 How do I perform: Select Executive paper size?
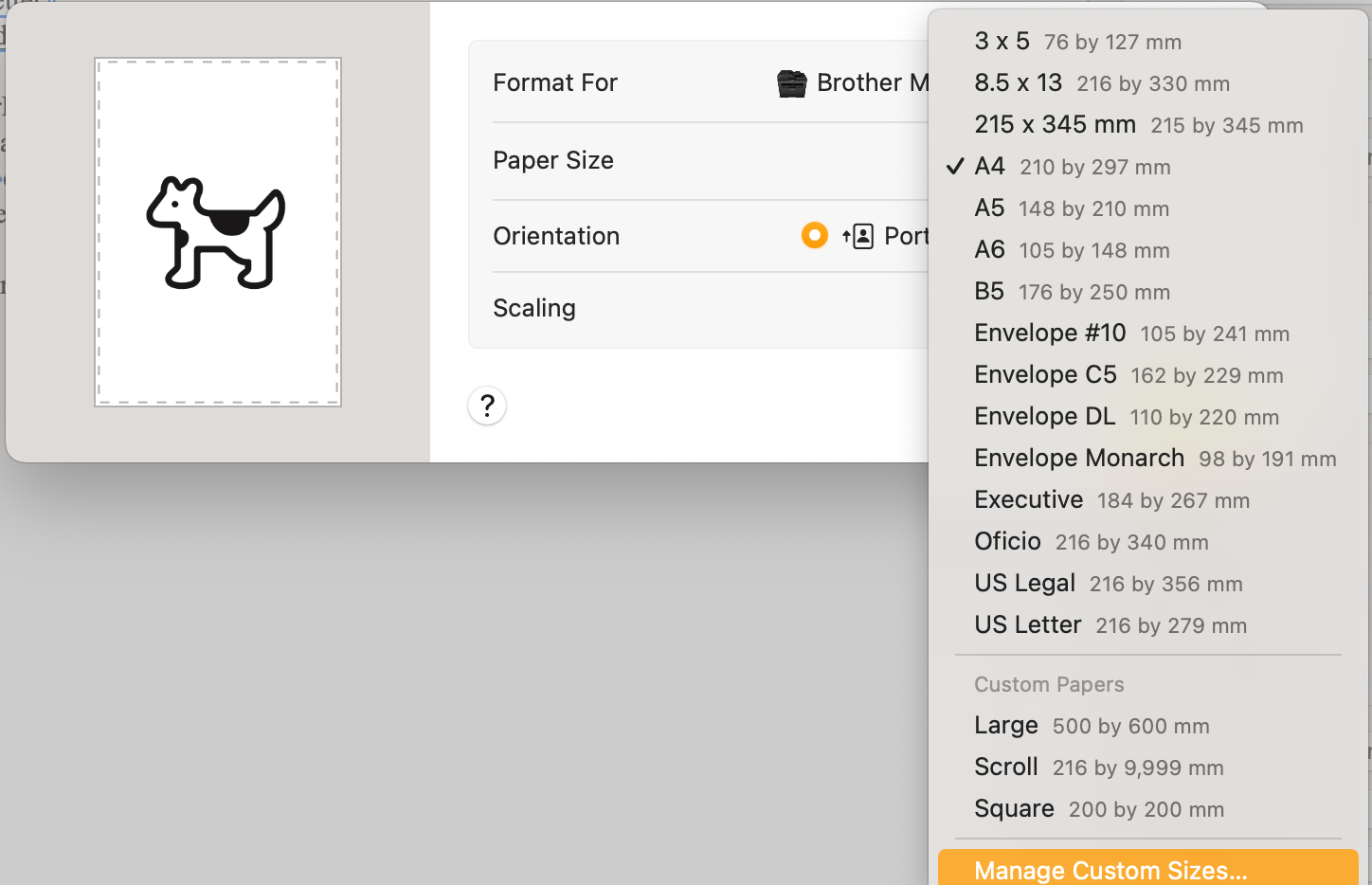coord(1148,500)
